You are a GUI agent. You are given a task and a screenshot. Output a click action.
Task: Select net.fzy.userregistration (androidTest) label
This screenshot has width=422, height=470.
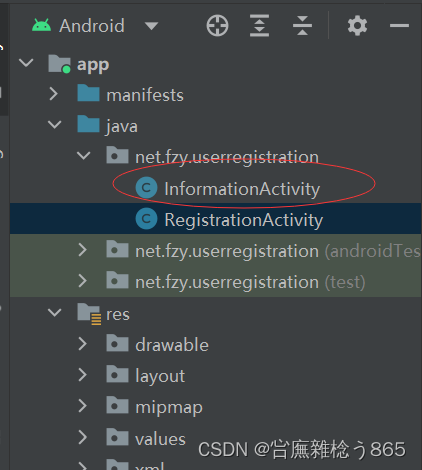coord(278,251)
